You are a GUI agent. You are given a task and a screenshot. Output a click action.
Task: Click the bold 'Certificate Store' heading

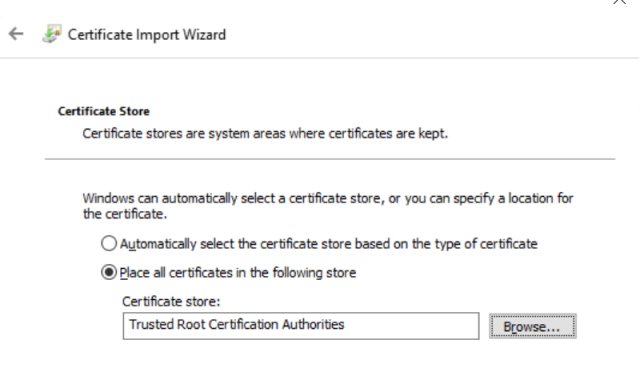tap(104, 111)
